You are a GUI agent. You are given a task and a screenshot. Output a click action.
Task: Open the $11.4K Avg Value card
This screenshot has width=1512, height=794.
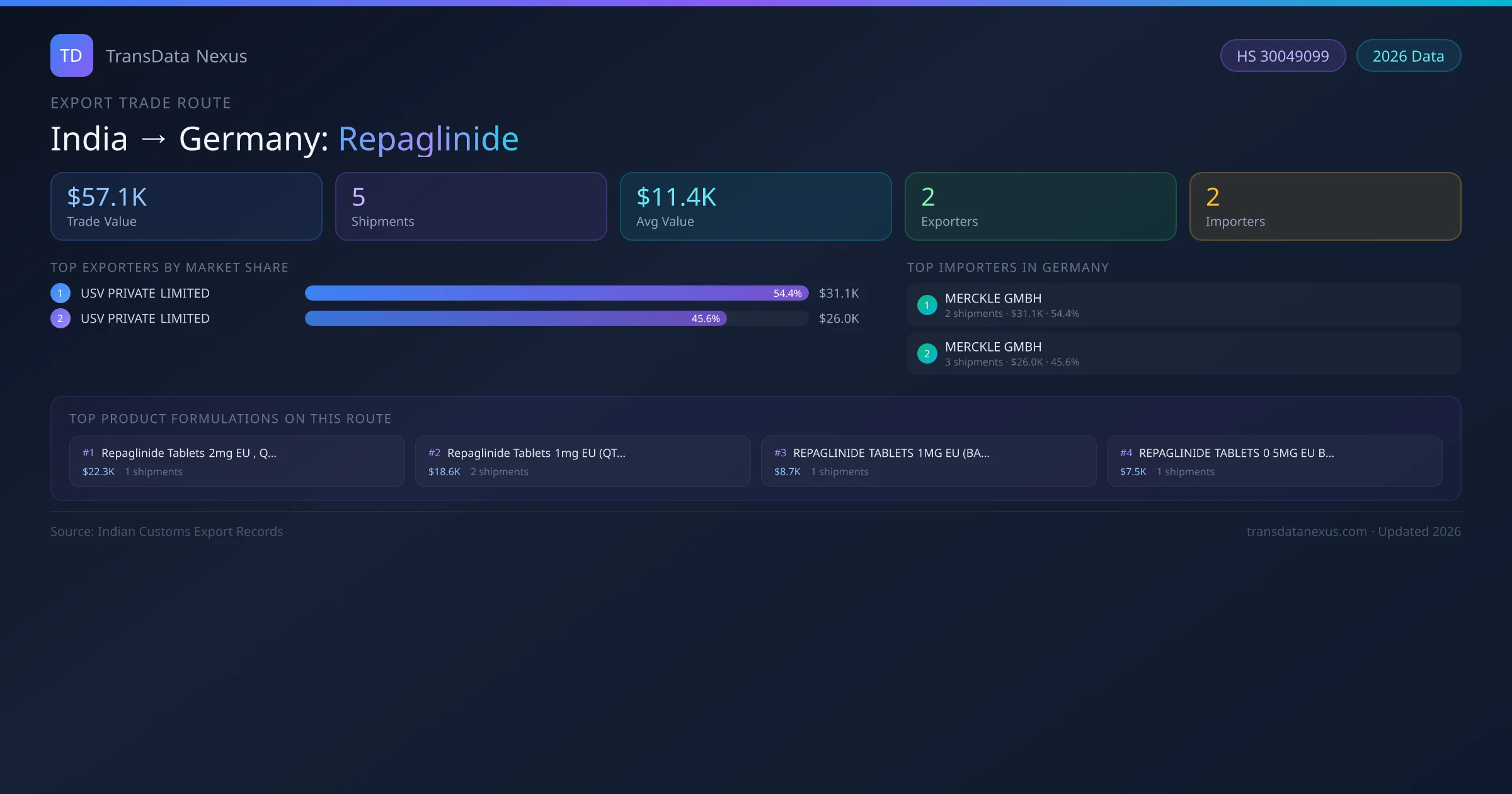click(x=755, y=206)
